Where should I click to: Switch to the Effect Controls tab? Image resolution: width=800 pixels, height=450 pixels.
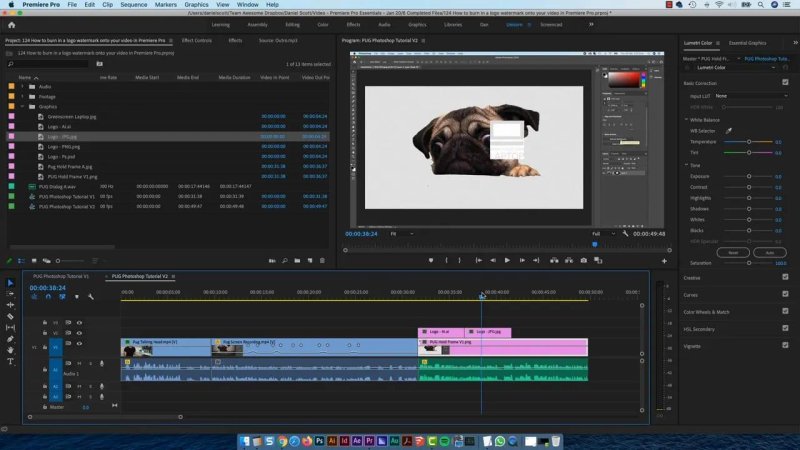196,40
